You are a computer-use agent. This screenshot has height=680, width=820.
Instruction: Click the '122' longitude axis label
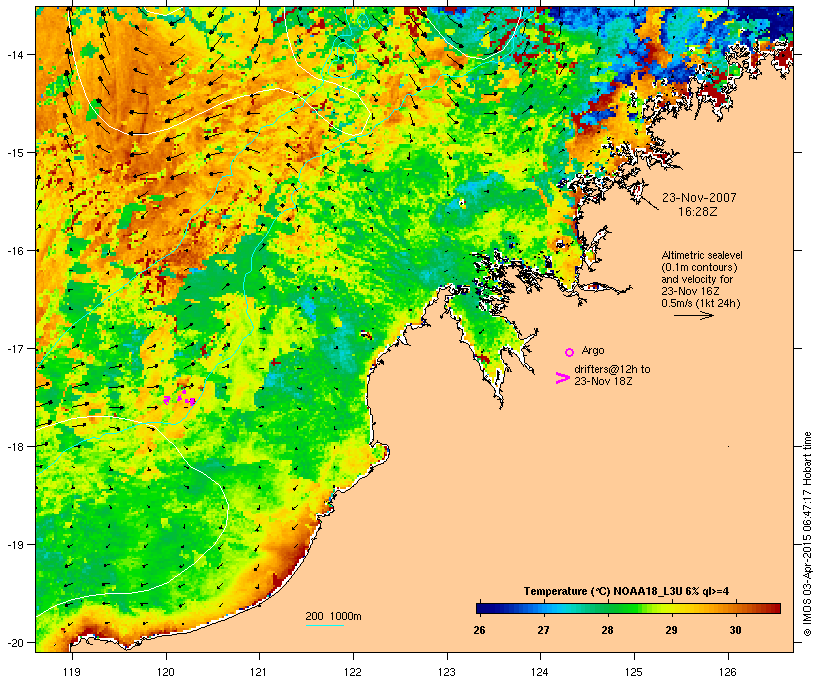click(x=353, y=672)
